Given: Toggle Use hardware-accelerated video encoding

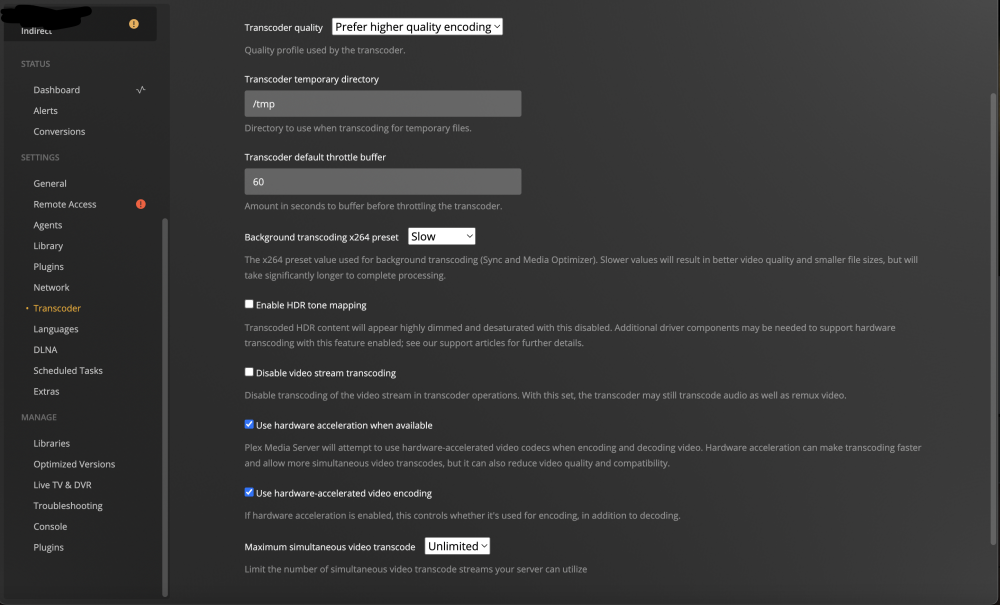Looking at the screenshot, I should pos(249,492).
